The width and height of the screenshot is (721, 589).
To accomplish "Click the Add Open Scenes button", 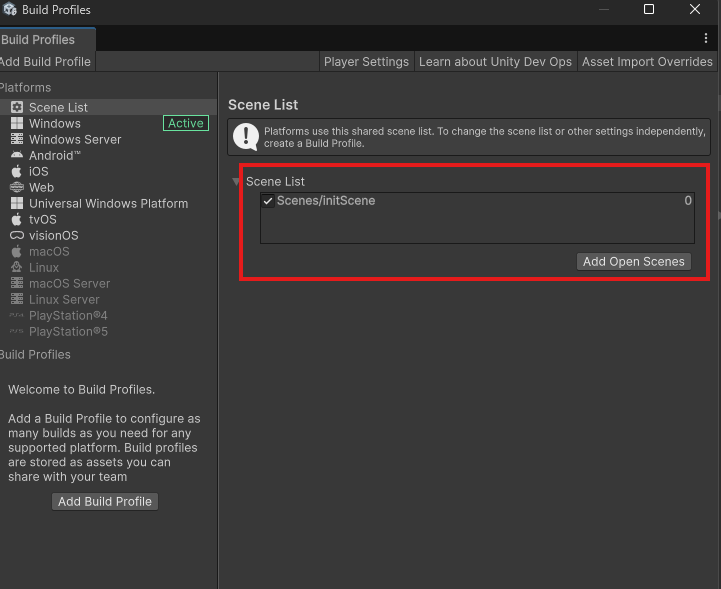I will (634, 262).
